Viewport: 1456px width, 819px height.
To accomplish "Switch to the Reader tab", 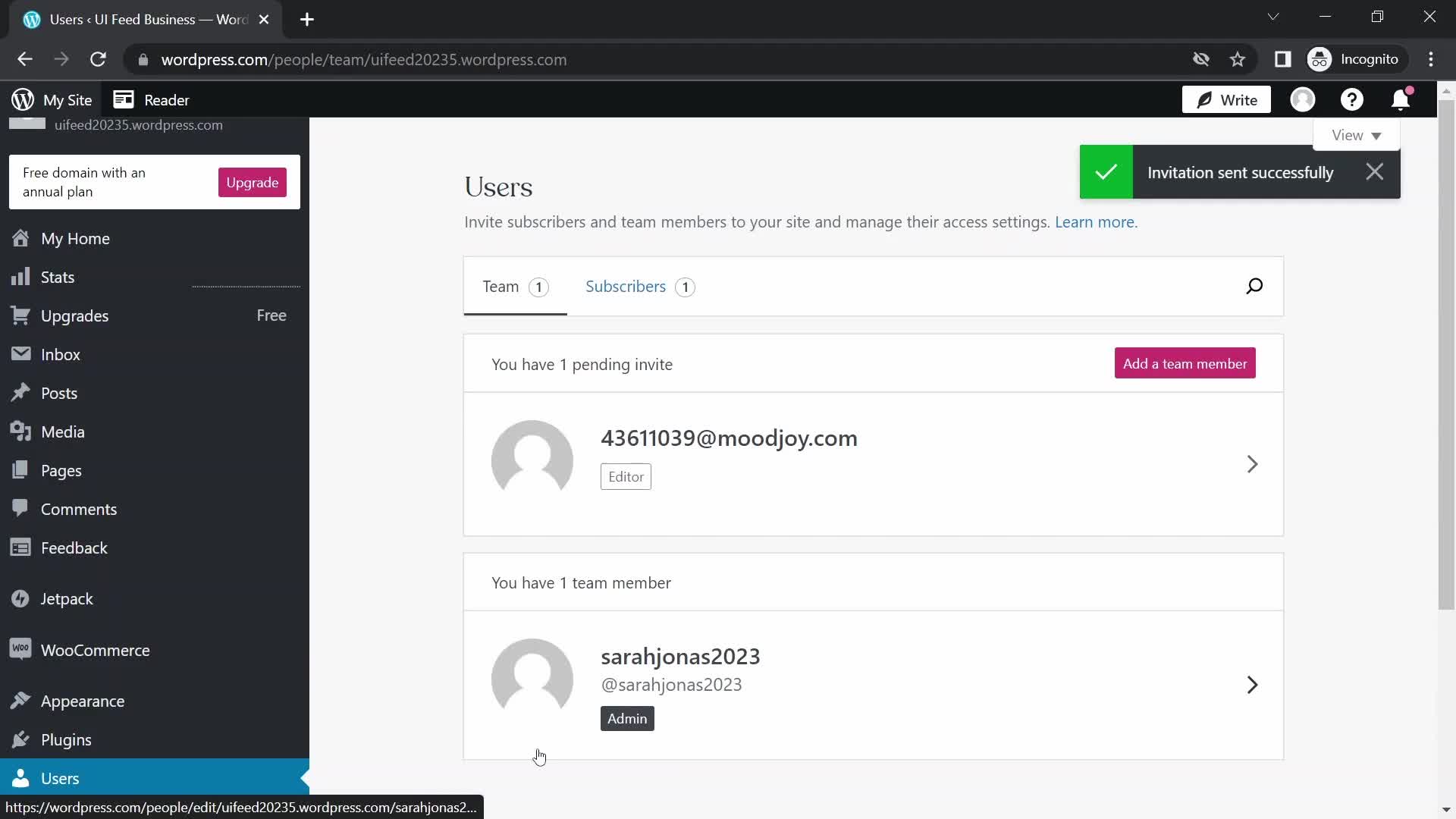I will (151, 99).
